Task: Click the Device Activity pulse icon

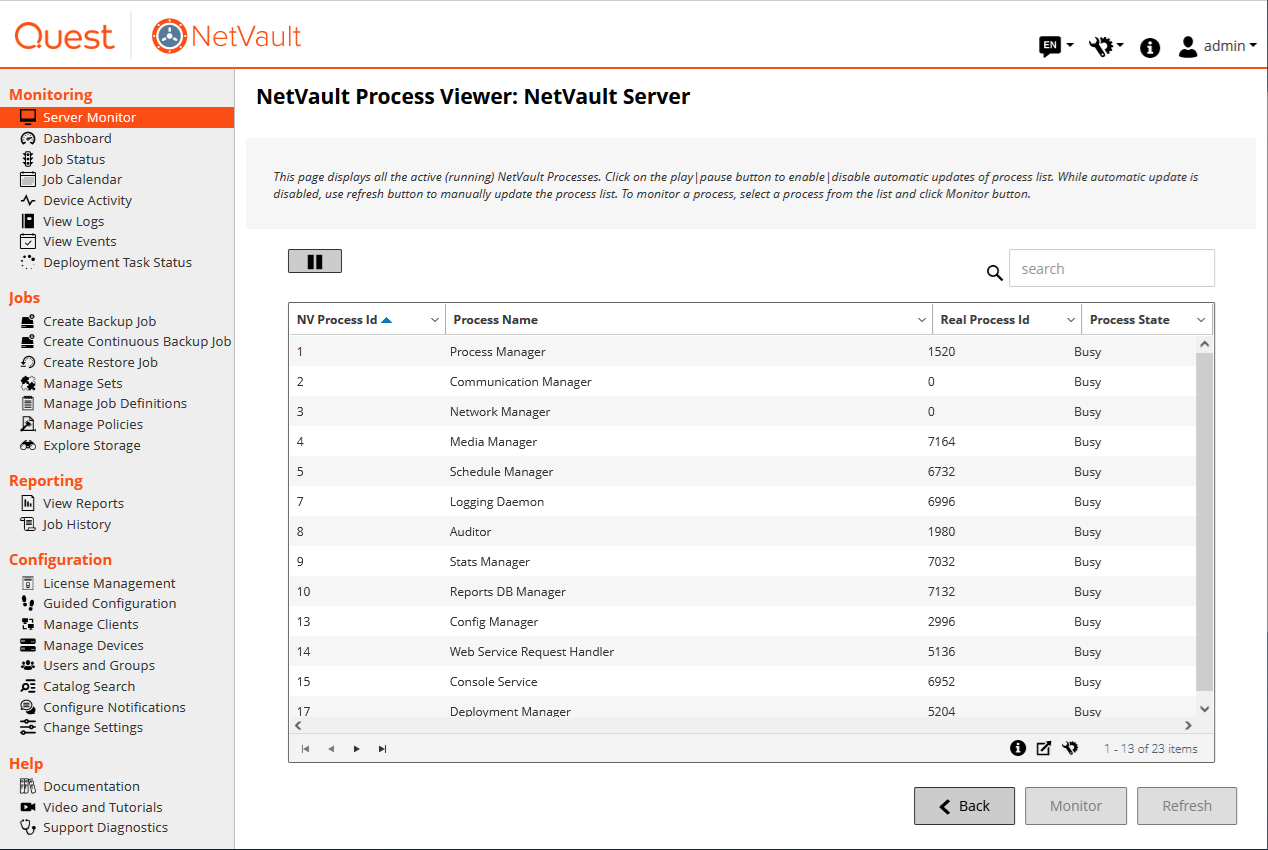Action: [28, 200]
